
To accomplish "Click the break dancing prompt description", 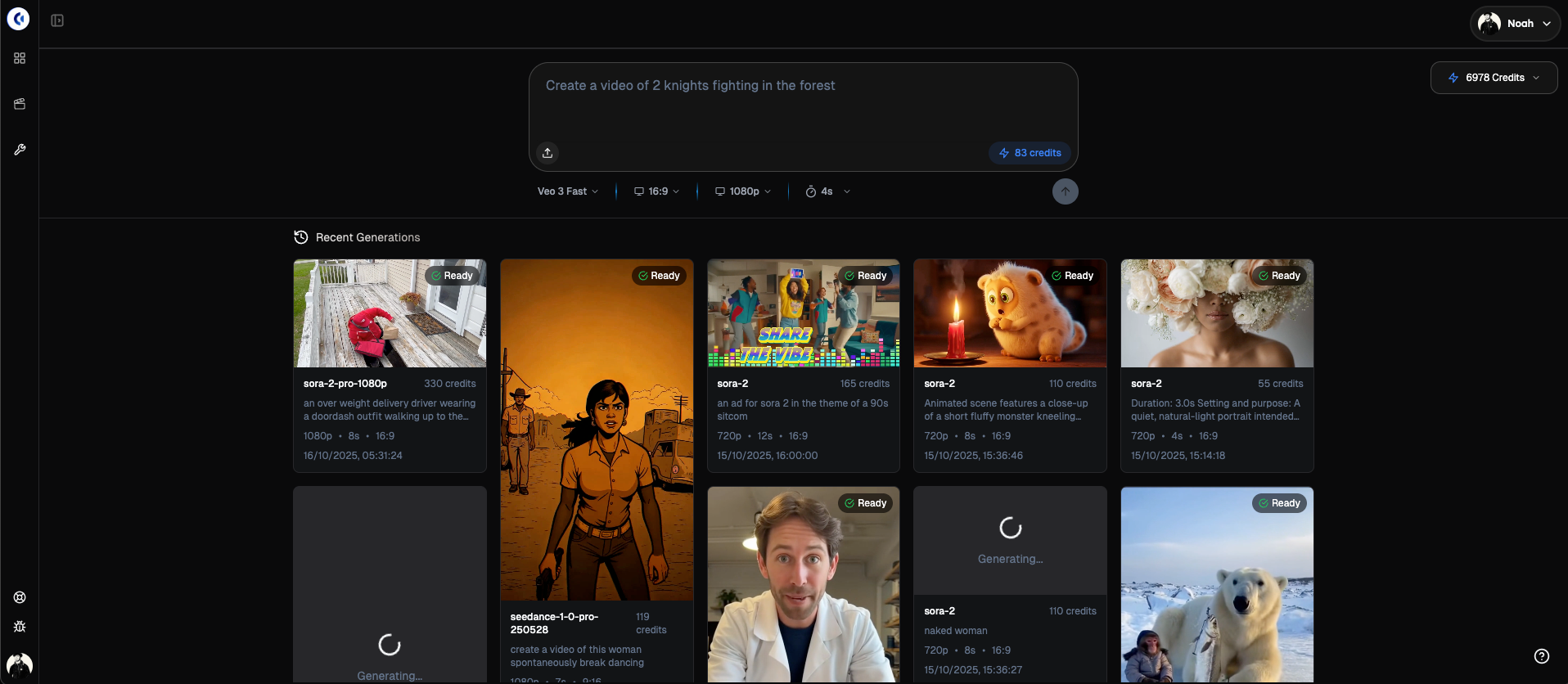I will click(x=577, y=656).
